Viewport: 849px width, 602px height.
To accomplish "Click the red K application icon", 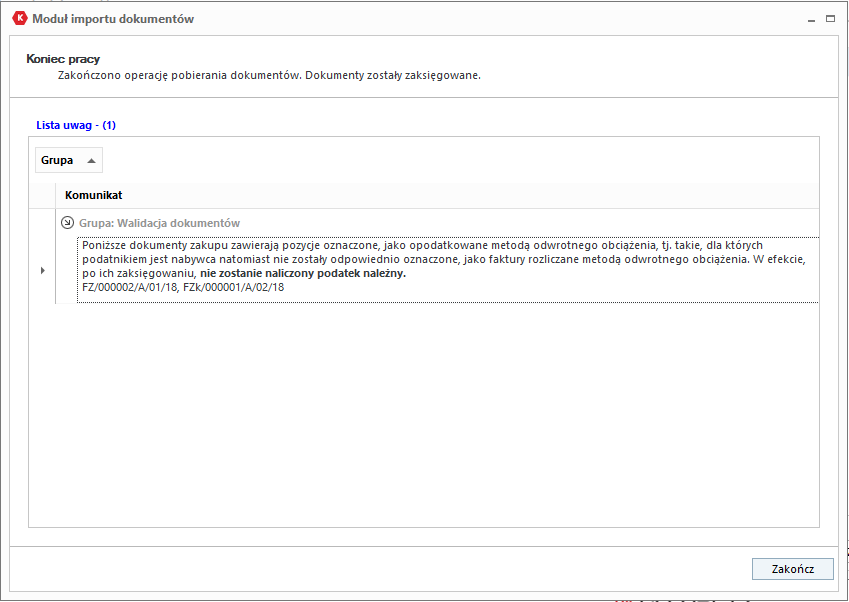I will point(18,18).
